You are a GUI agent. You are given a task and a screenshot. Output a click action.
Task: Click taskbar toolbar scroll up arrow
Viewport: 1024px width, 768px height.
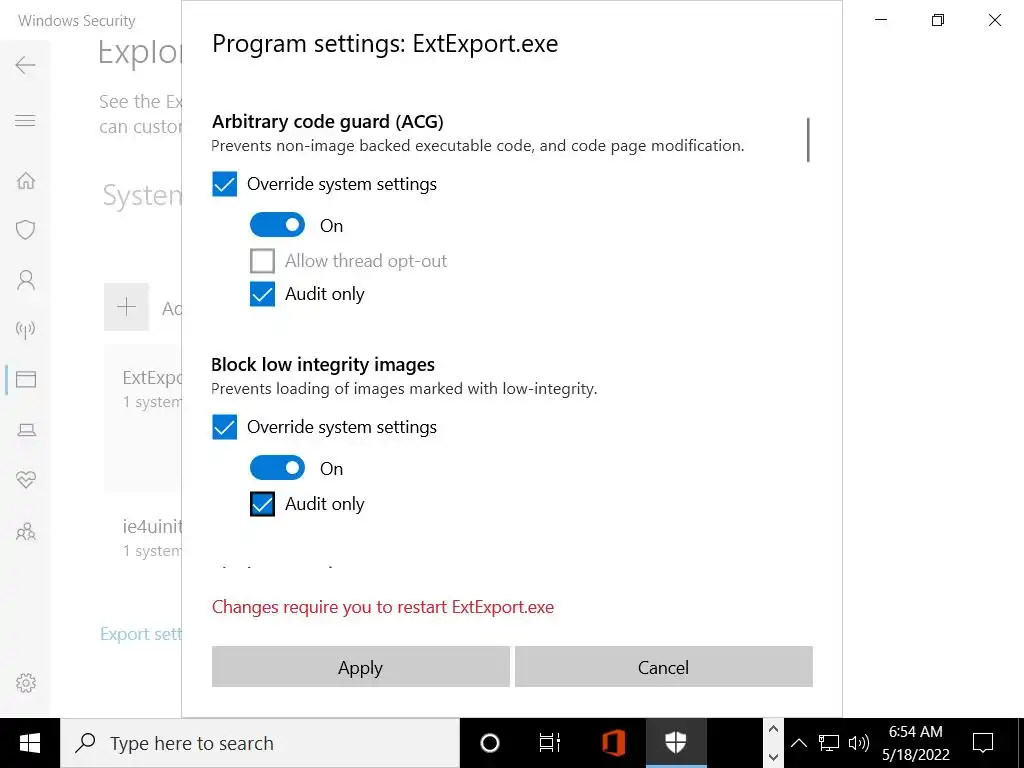tap(773, 729)
